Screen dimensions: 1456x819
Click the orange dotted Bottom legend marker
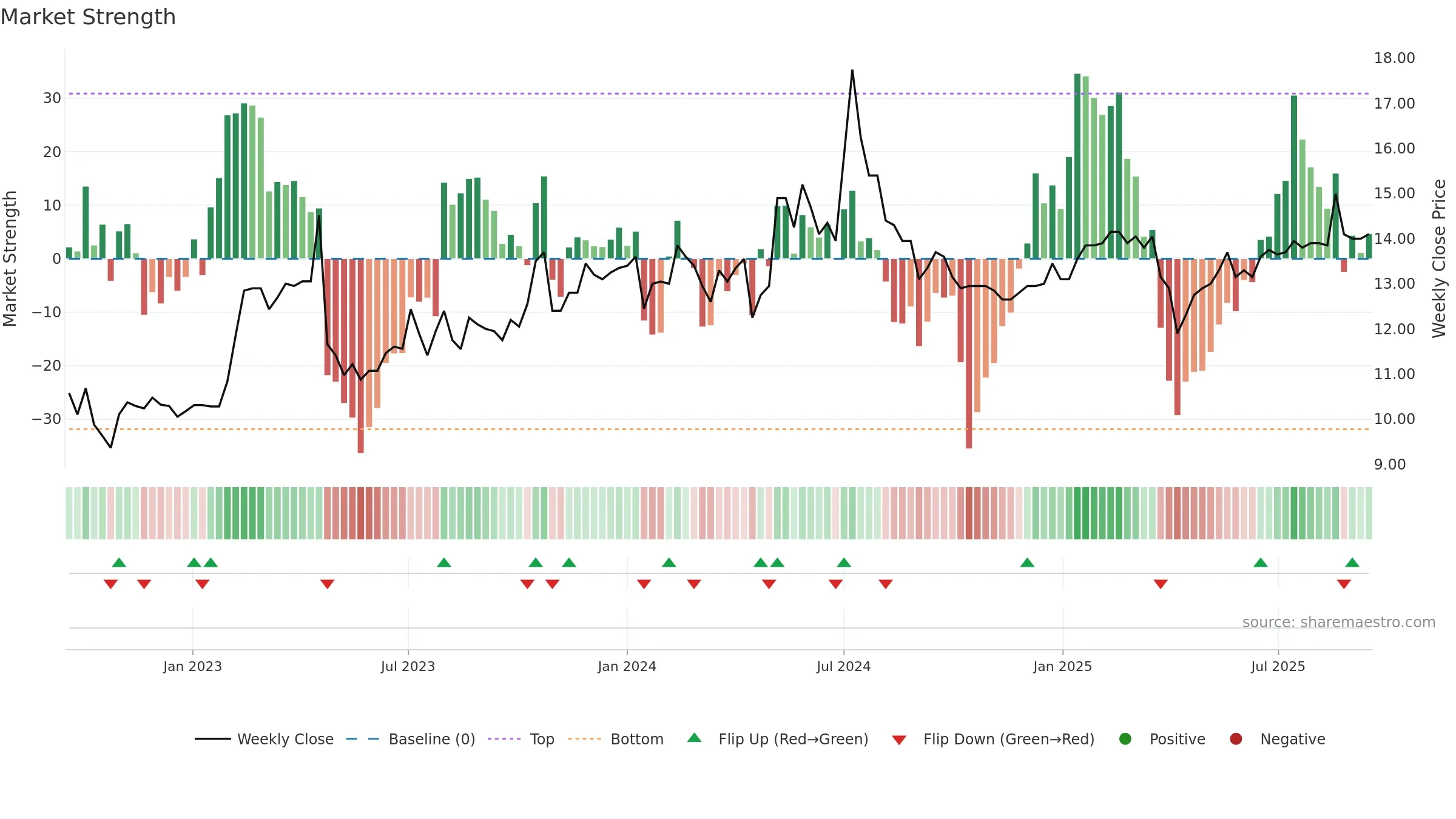pos(585,739)
